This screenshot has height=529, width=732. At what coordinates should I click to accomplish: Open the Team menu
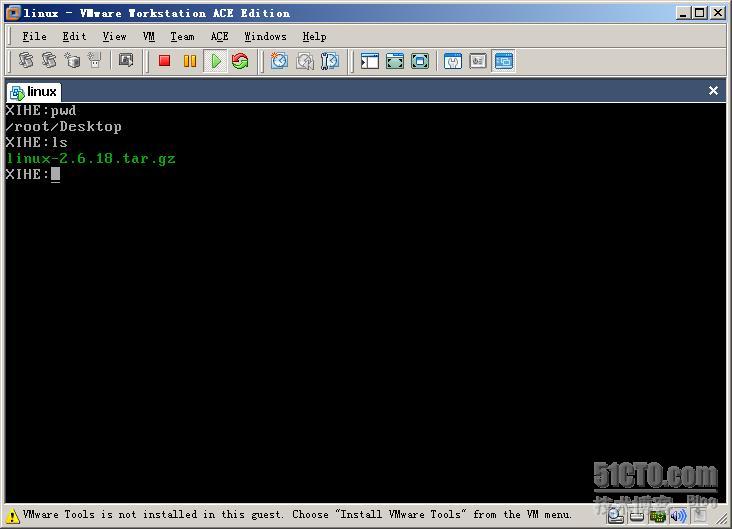click(x=182, y=36)
